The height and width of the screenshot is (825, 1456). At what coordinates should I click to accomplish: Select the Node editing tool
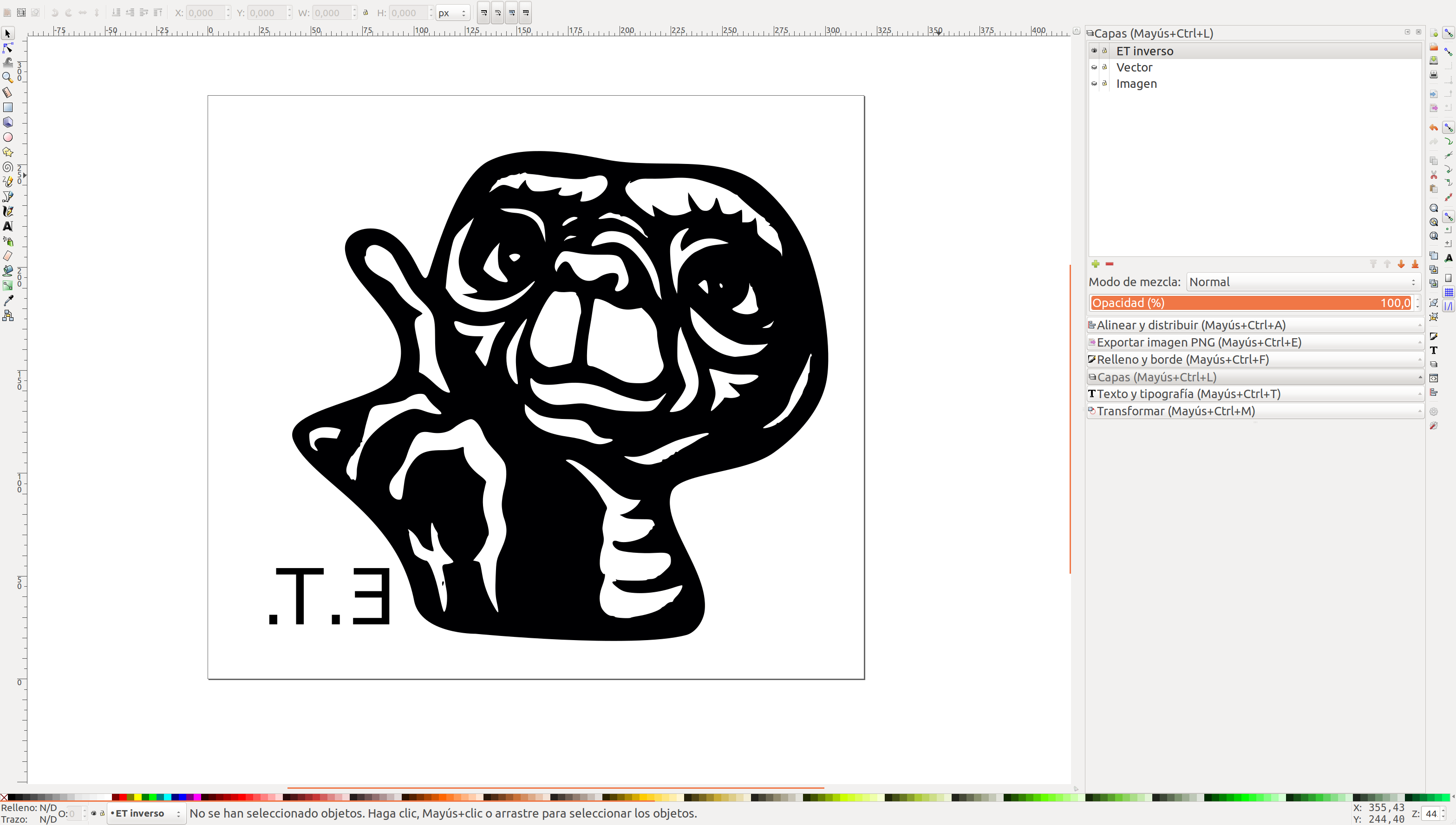coord(8,48)
